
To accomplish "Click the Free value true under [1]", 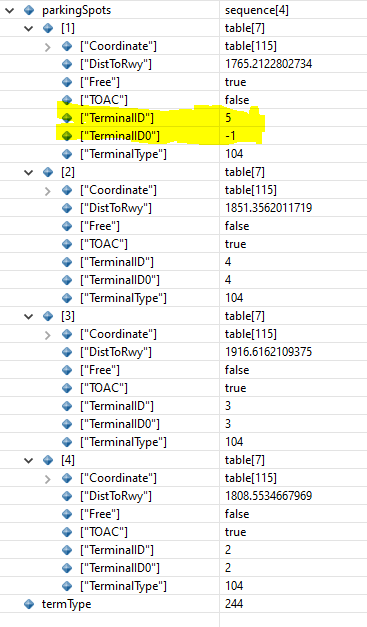I will (x=235, y=82).
